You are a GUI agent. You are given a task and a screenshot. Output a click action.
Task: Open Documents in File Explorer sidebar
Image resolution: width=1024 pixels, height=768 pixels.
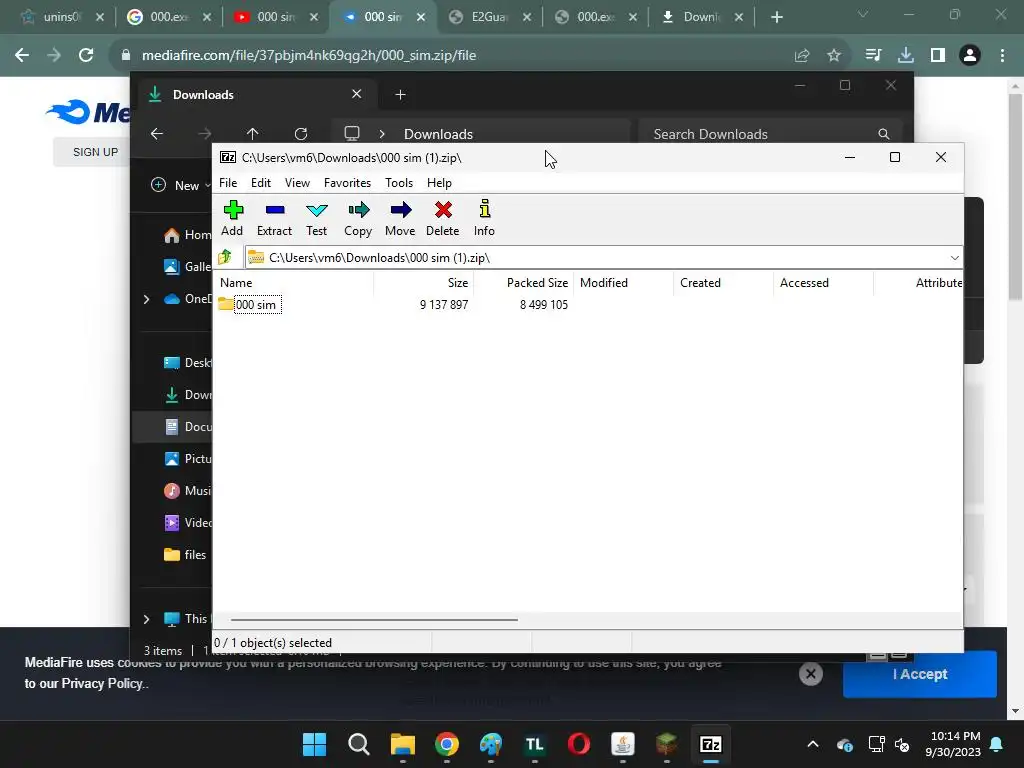[187, 427]
